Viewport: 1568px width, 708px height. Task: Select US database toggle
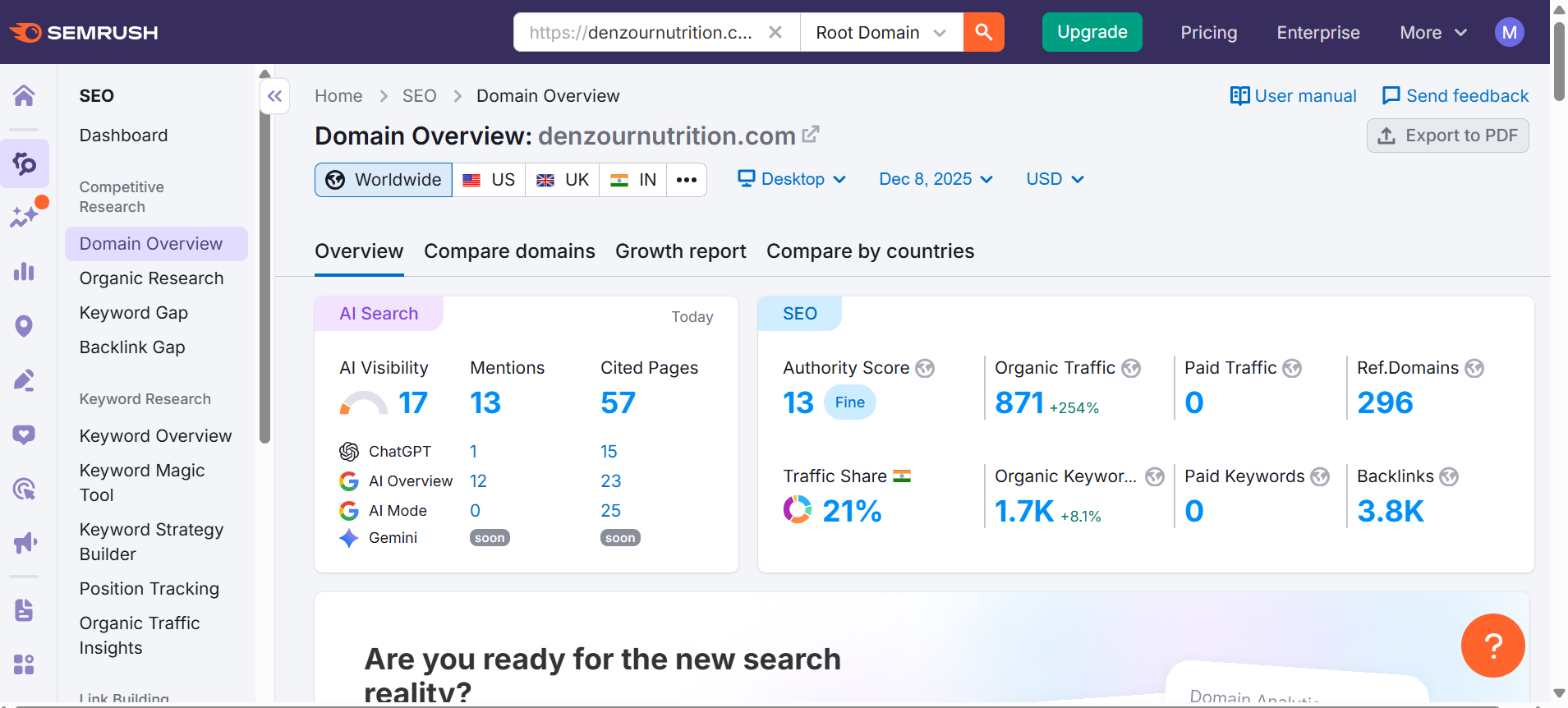pos(489,180)
